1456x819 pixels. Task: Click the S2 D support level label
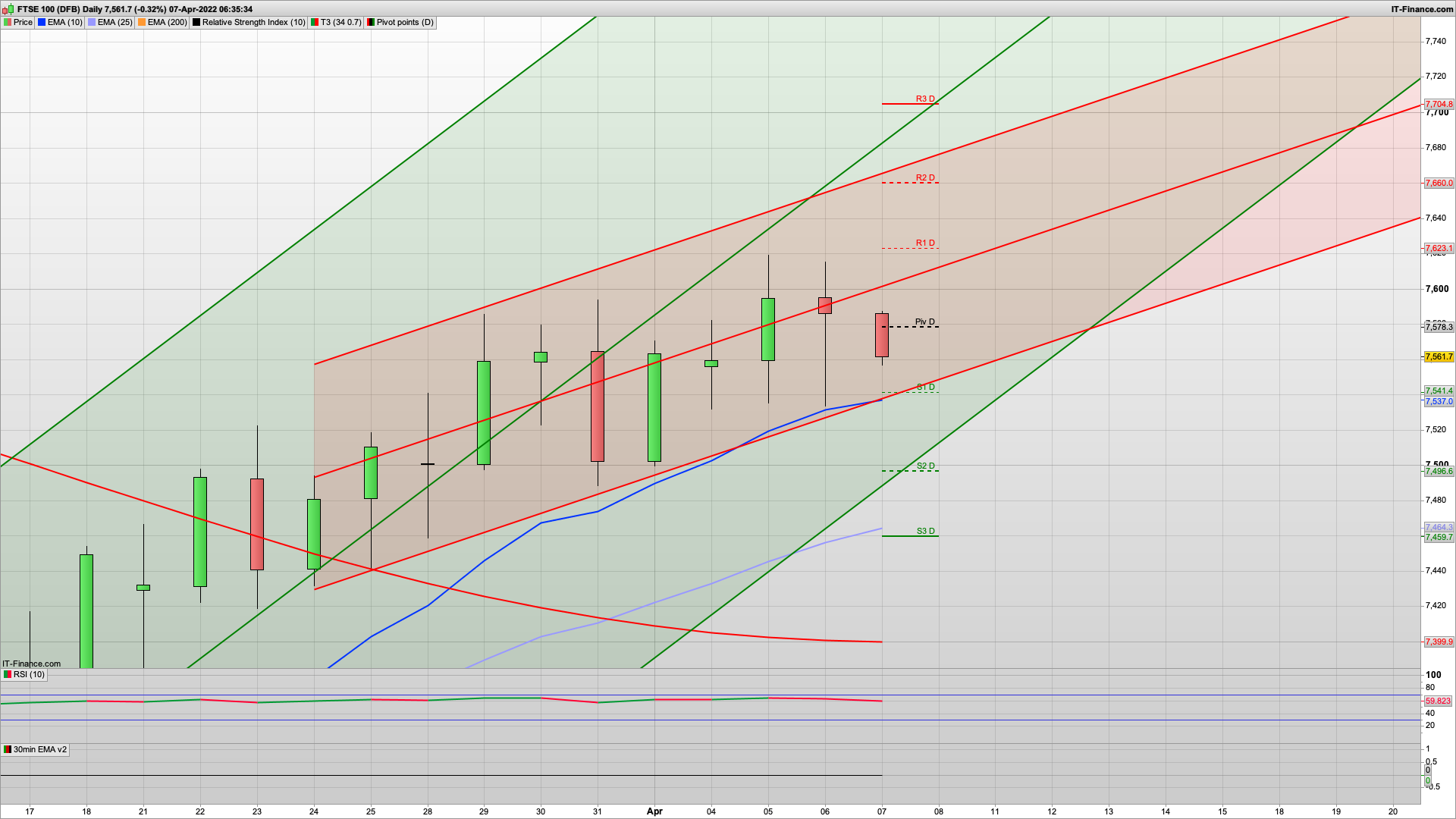tap(925, 466)
